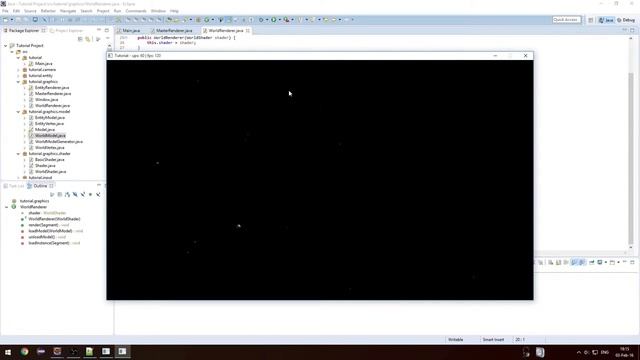Select render(Segment) method in Outline
640x360 pixels.
pos(49,225)
